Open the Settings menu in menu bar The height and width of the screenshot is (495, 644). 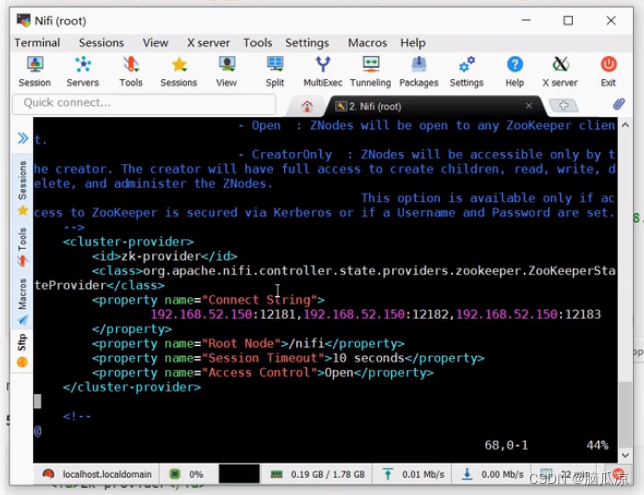pos(307,43)
